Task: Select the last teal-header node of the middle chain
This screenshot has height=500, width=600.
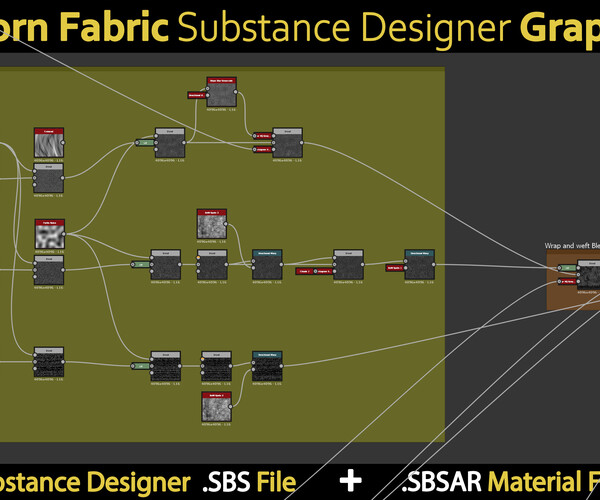Action: 419,265
